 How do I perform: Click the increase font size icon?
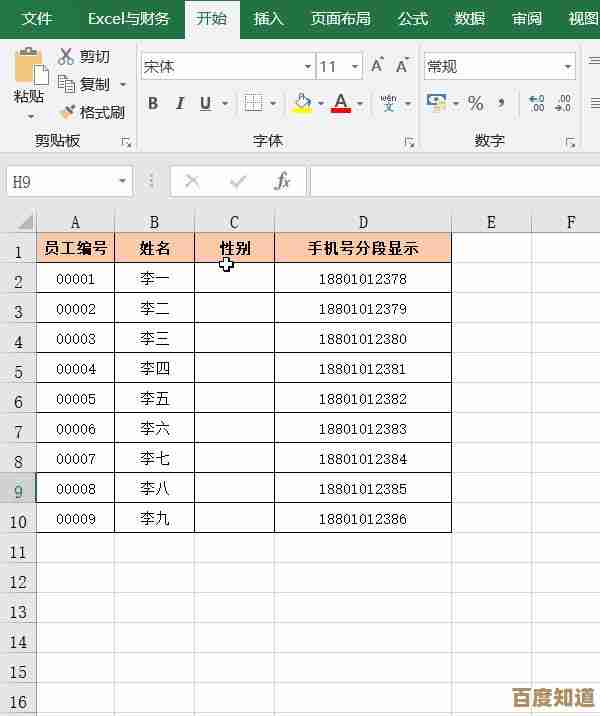(377, 66)
